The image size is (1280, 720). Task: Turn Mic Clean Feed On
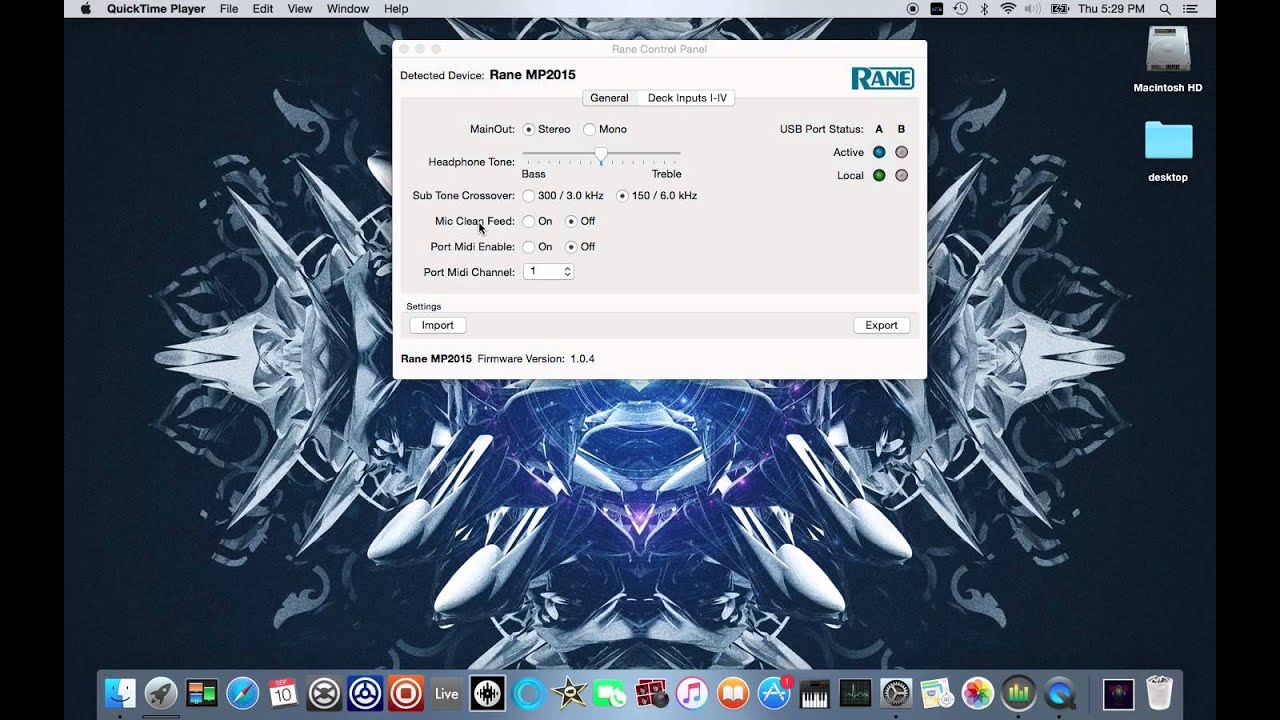coord(528,221)
